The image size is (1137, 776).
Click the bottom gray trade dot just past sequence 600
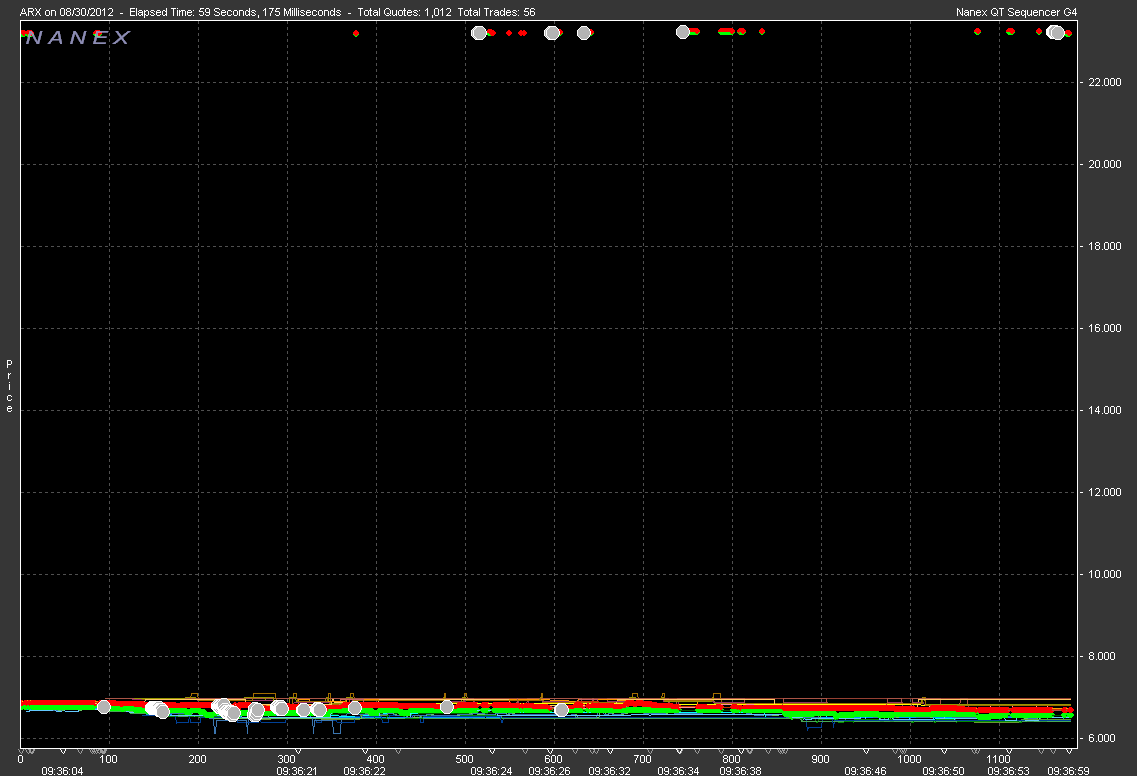pos(561,710)
